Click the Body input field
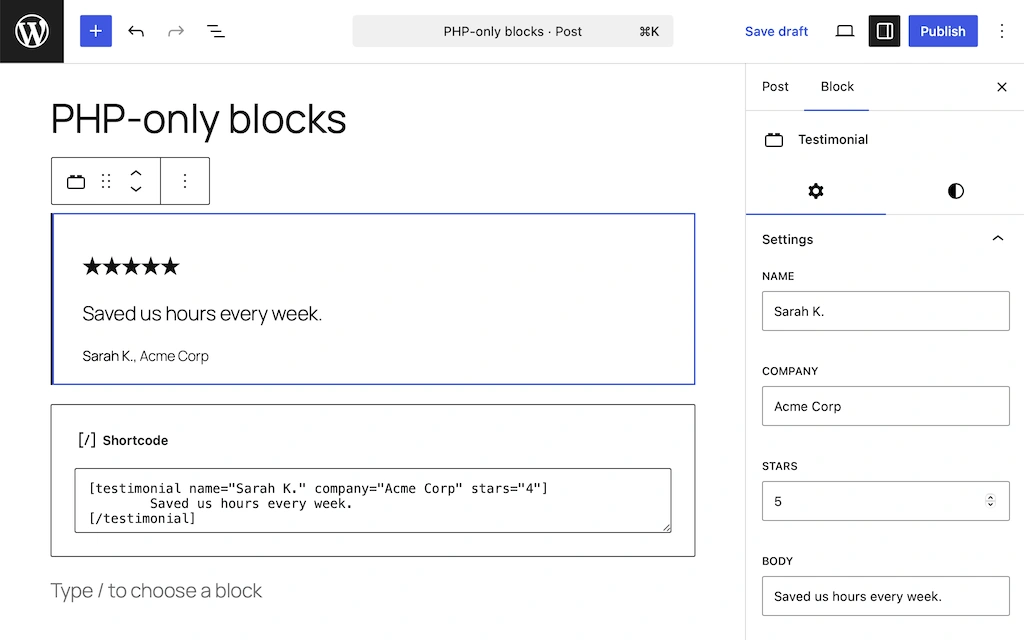The width and height of the screenshot is (1024, 640). (886, 596)
